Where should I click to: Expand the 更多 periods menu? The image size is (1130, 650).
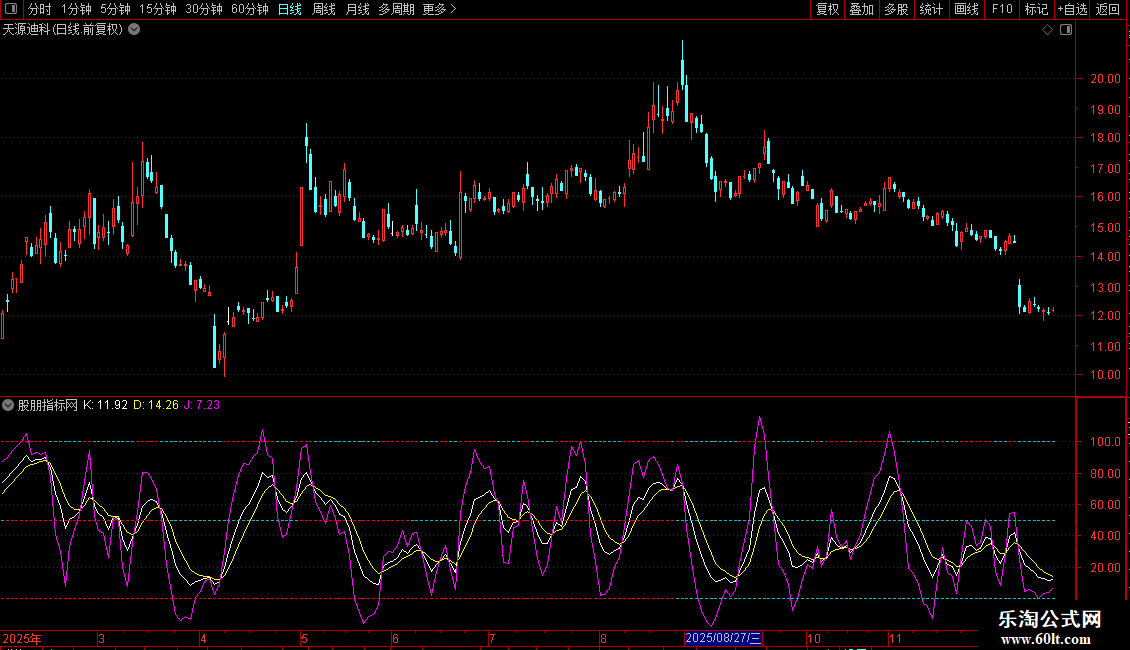439,9
